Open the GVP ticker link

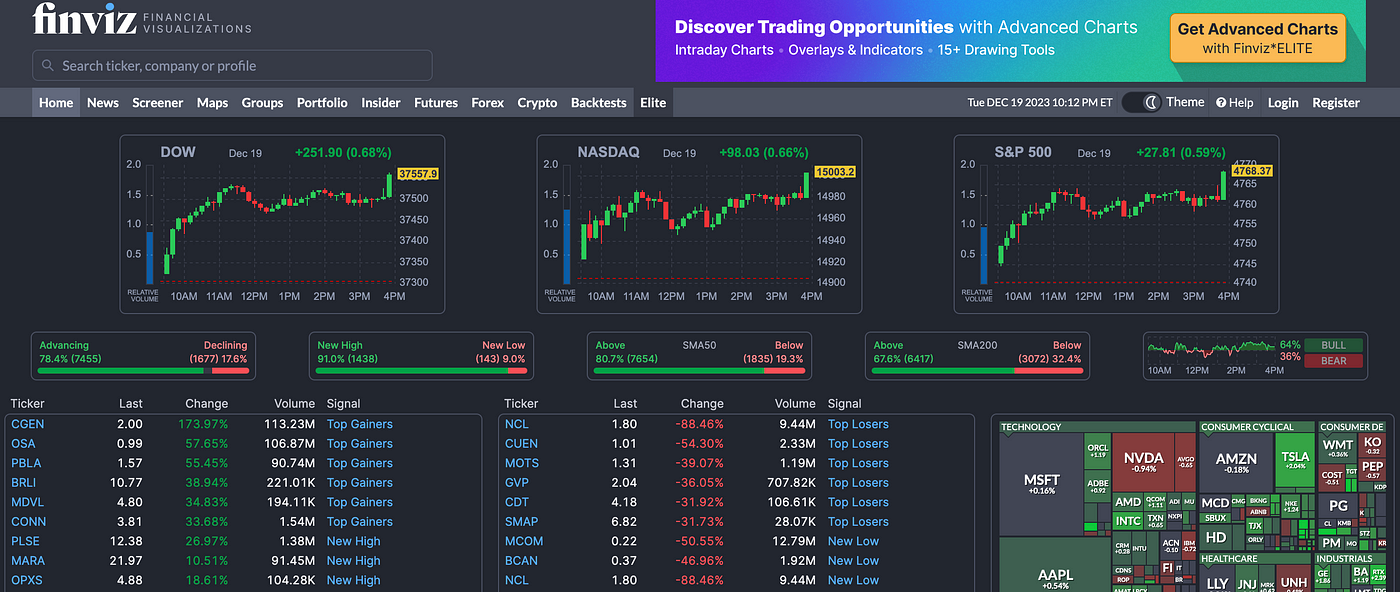click(x=517, y=482)
